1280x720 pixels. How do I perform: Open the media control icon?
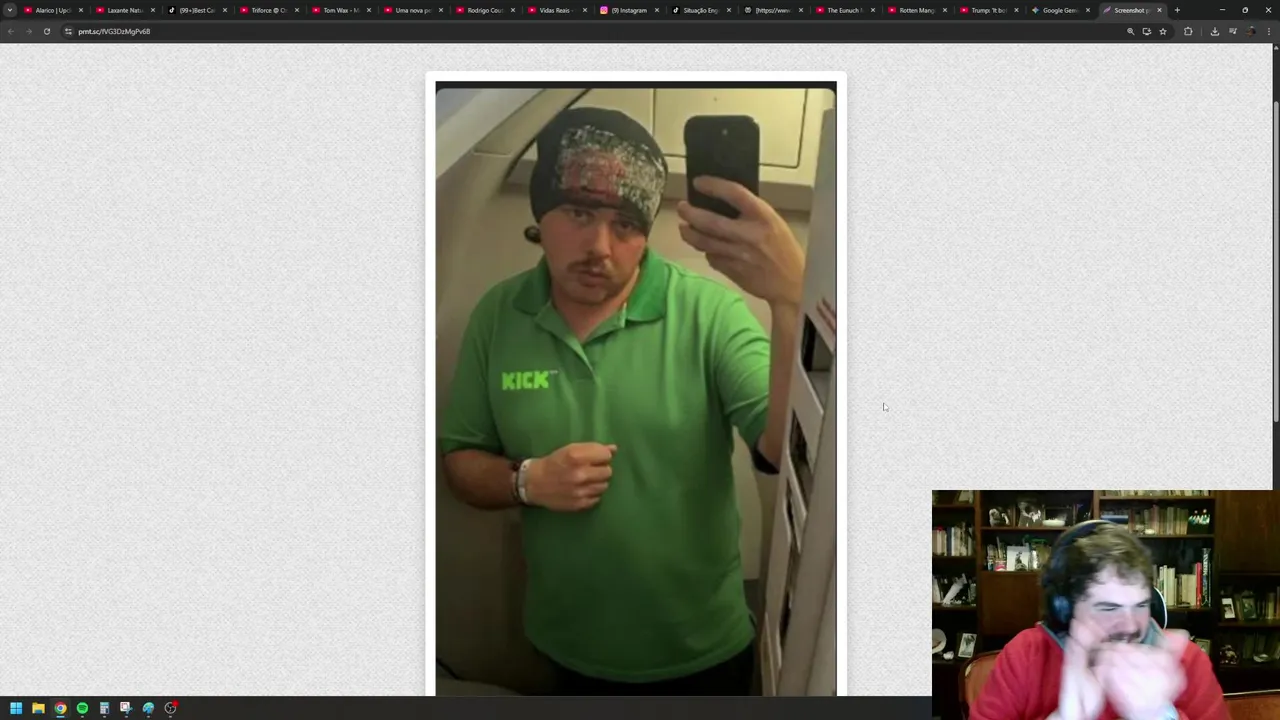coord(1233,31)
